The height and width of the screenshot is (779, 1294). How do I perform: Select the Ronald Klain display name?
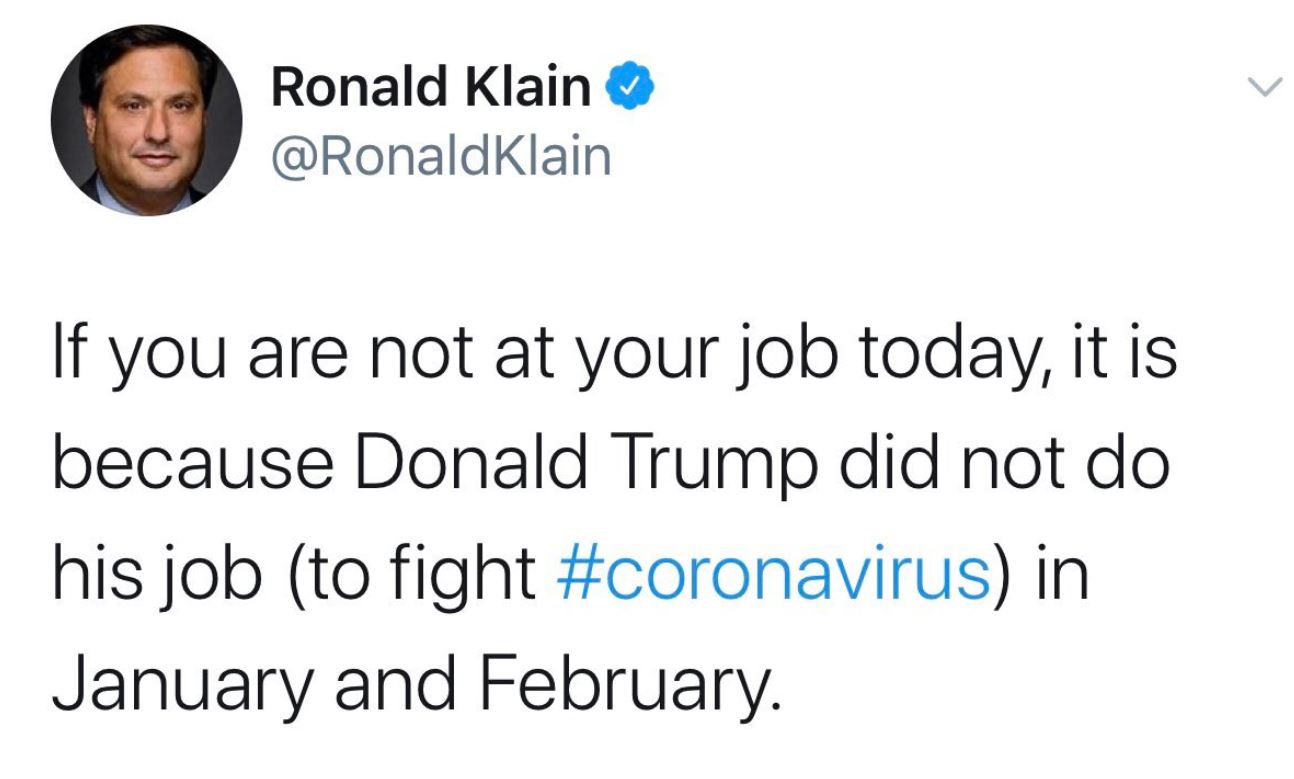coord(432,87)
